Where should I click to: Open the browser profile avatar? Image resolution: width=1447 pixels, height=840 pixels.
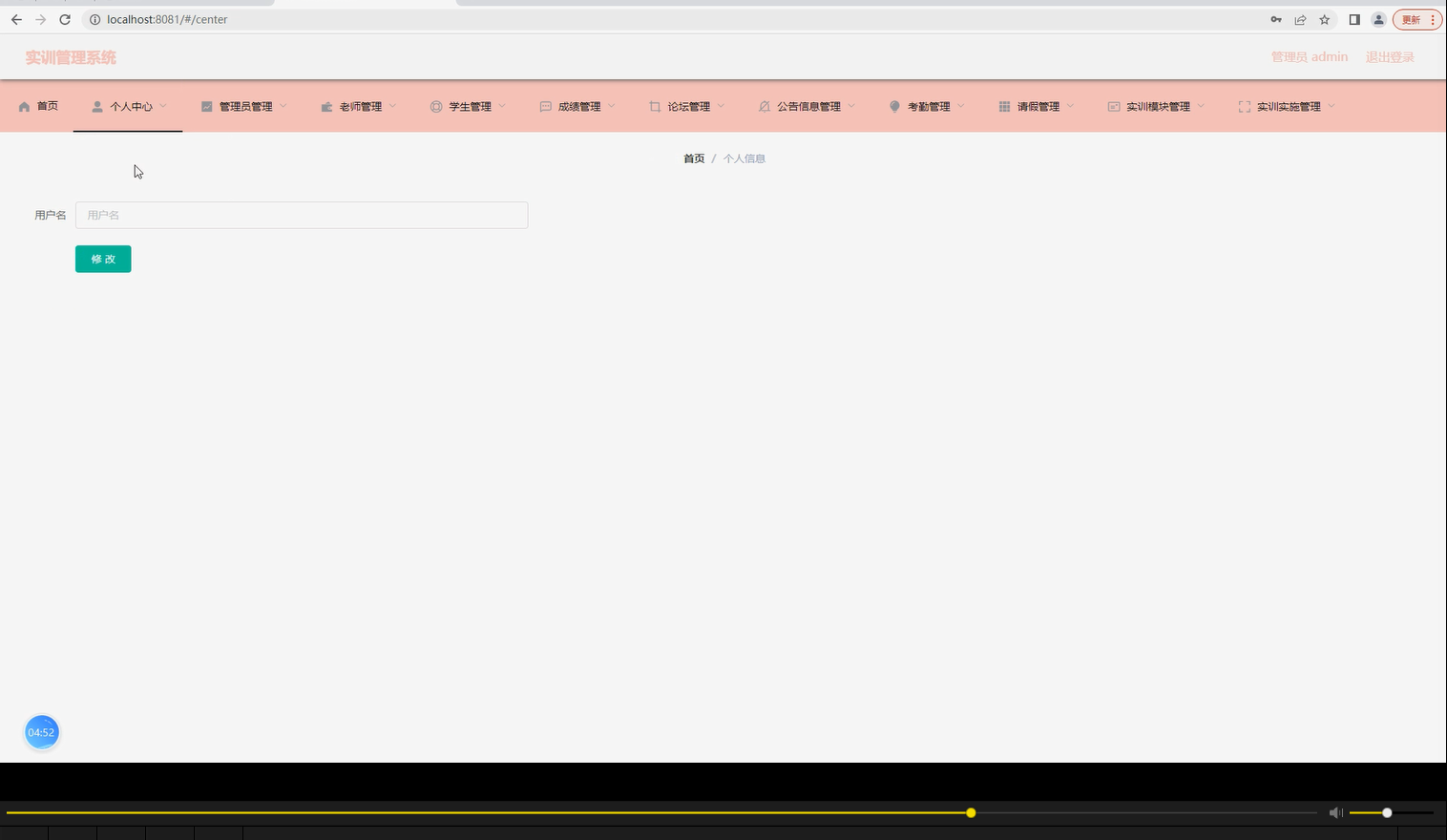click(1378, 19)
